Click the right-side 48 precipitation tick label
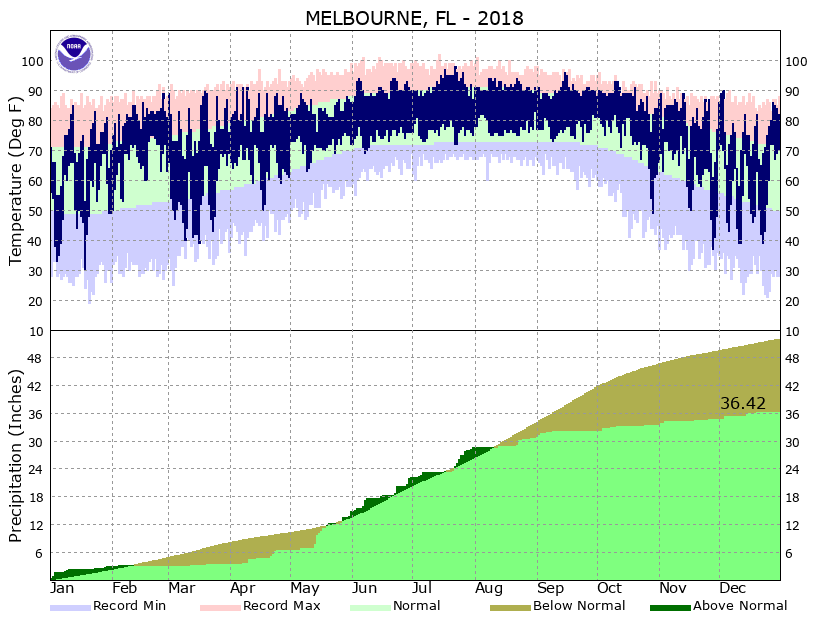The width and height of the screenshot is (830, 620). click(797, 359)
